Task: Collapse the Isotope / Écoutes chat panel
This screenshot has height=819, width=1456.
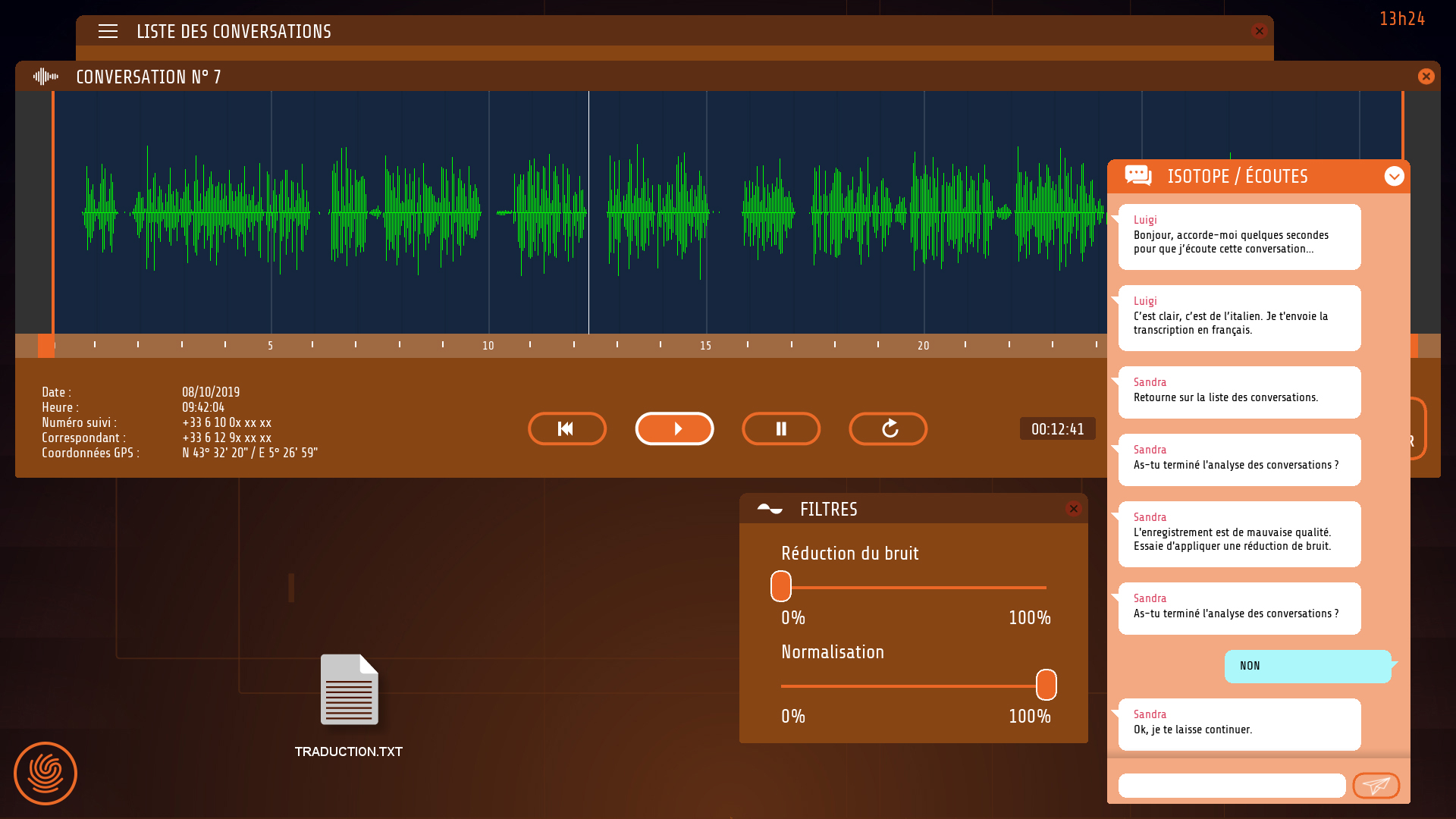Action: coord(1394,176)
